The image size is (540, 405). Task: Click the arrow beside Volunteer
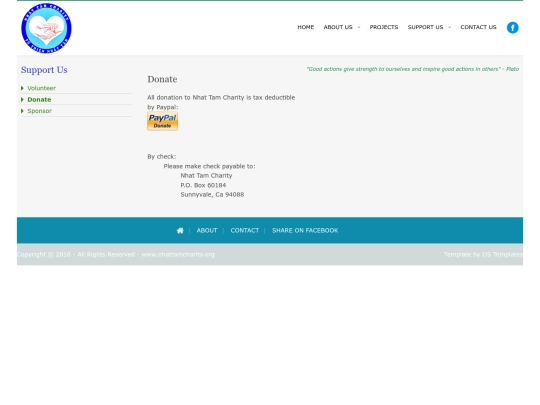point(22,88)
